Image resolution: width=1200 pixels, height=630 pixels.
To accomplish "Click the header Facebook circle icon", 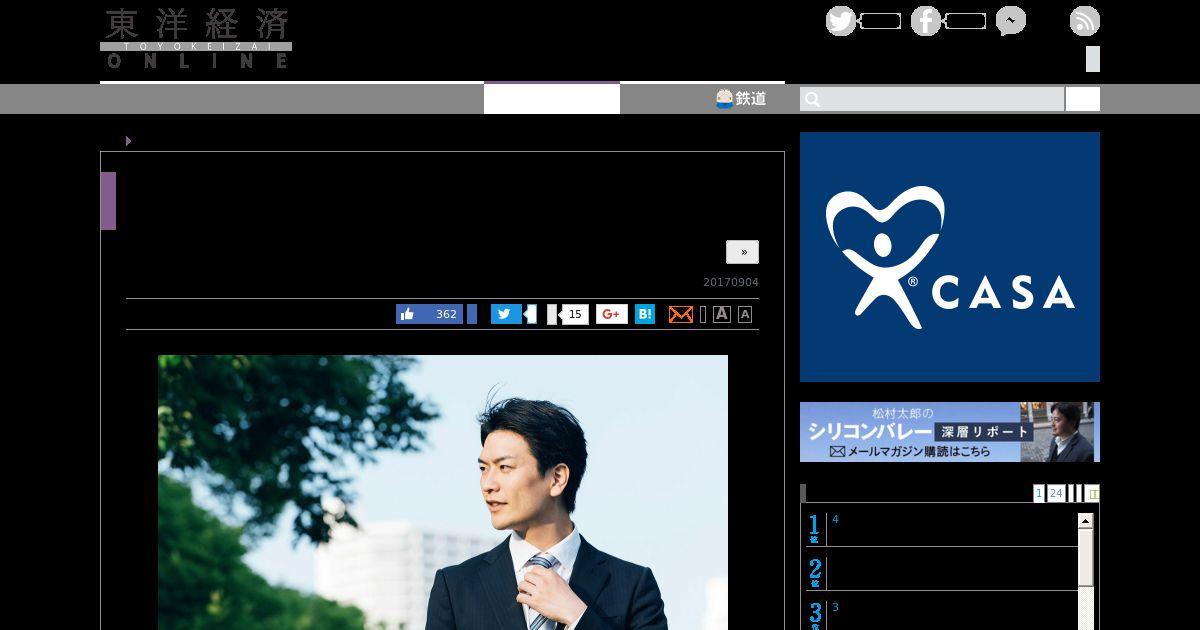I will (926, 21).
